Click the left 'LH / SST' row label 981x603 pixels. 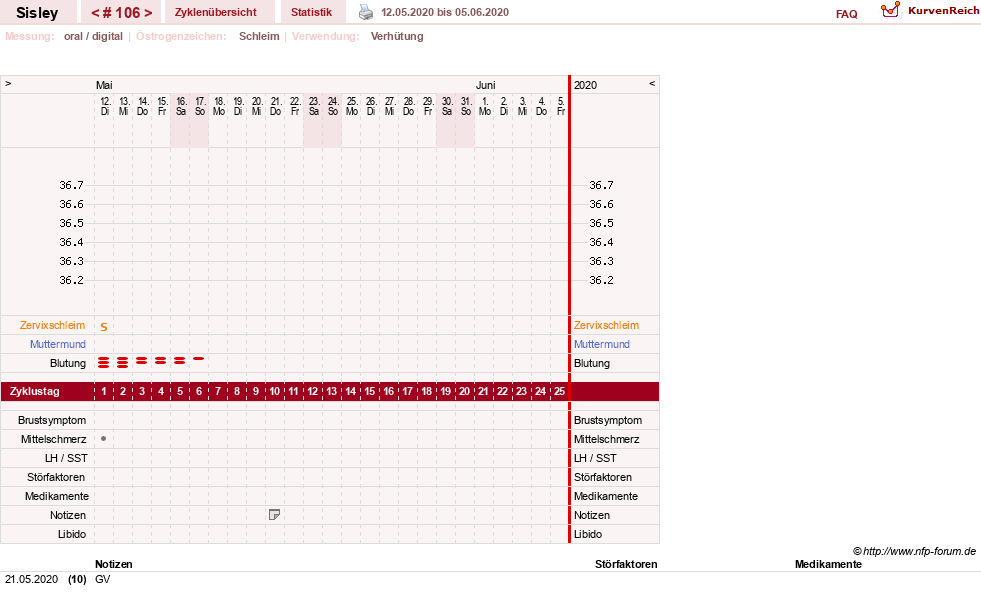(66, 459)
